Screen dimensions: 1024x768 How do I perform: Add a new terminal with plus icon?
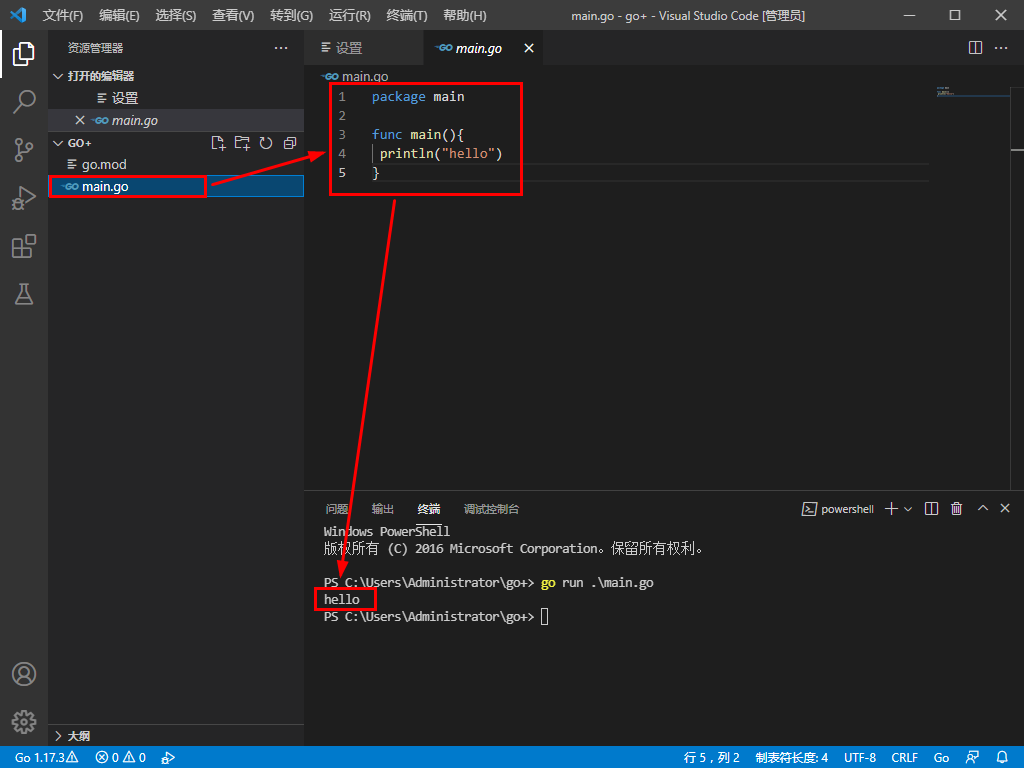(x=891, y=509)
